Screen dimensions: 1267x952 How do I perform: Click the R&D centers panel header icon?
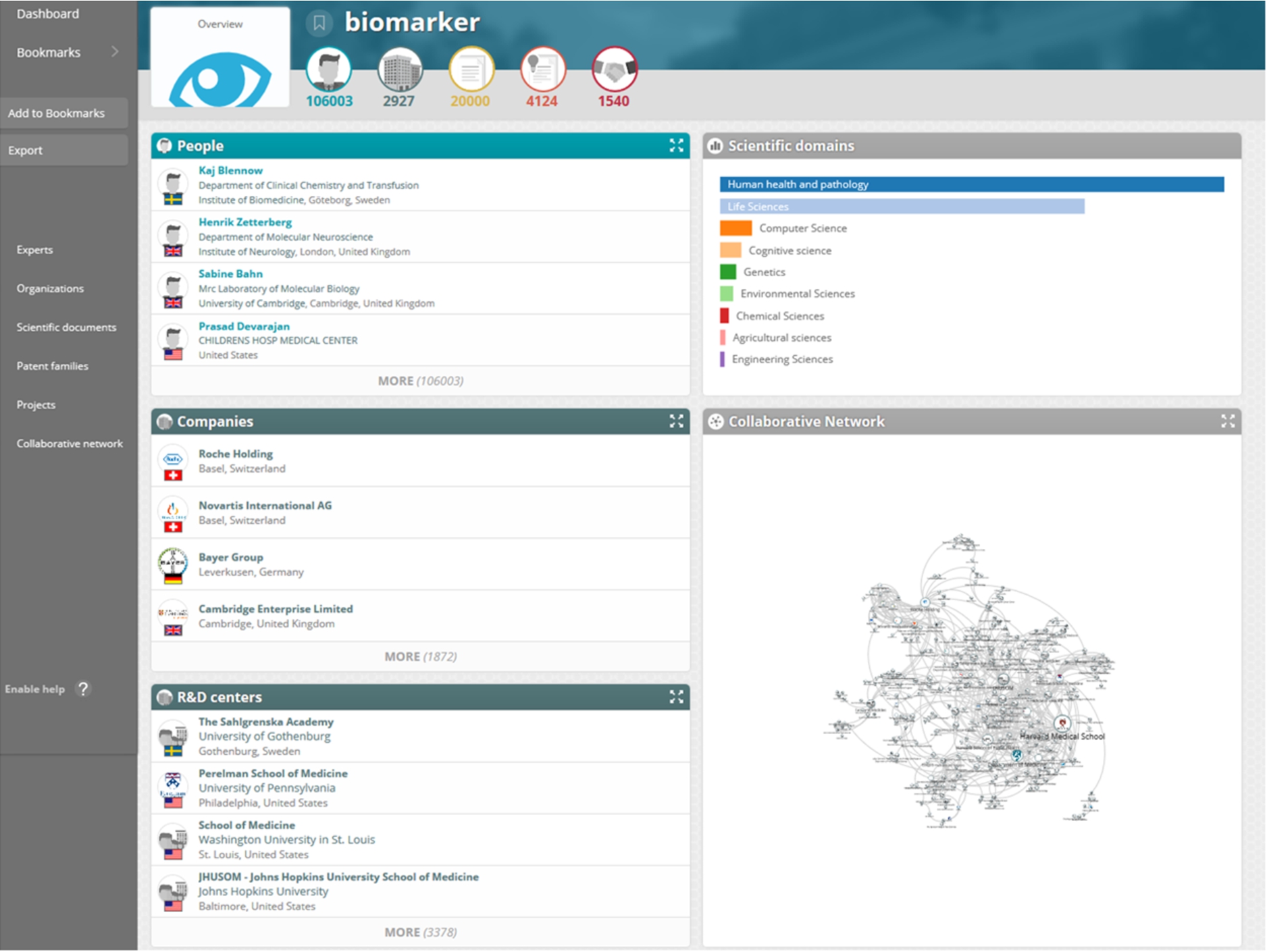tap(164, 697)
